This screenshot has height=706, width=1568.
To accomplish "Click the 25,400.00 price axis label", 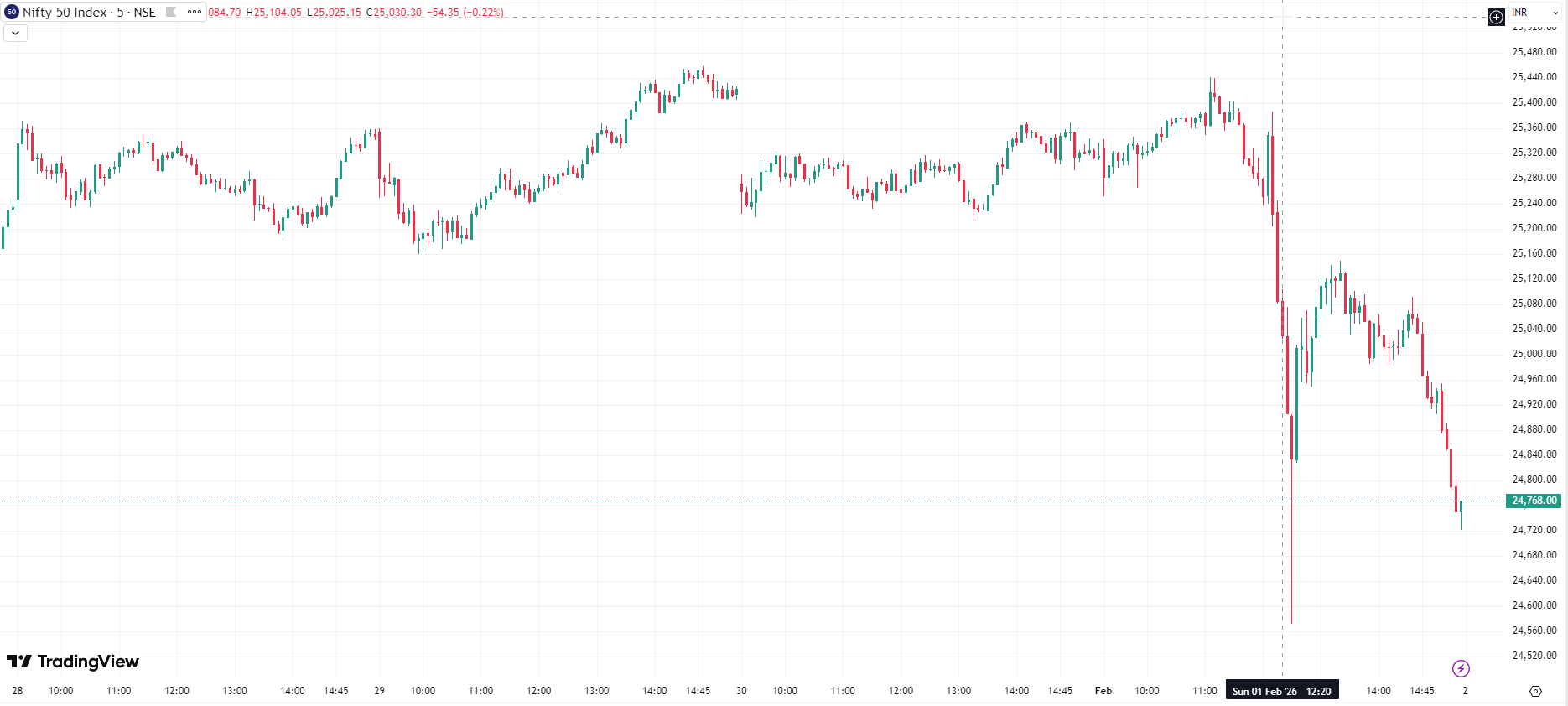I will [x=1534, y=102].
